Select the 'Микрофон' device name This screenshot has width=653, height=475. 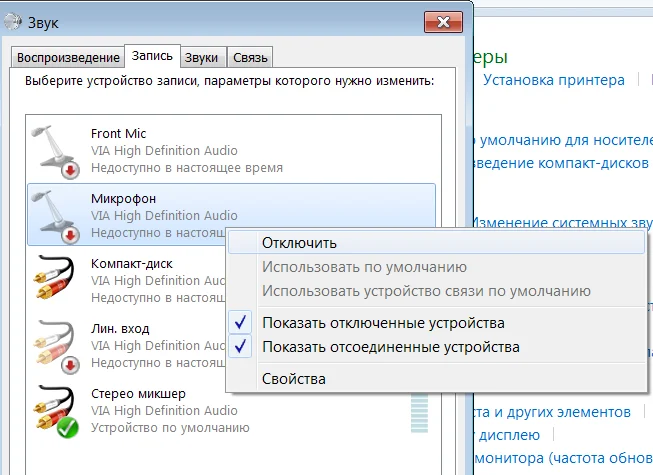(x=123, y=199)
